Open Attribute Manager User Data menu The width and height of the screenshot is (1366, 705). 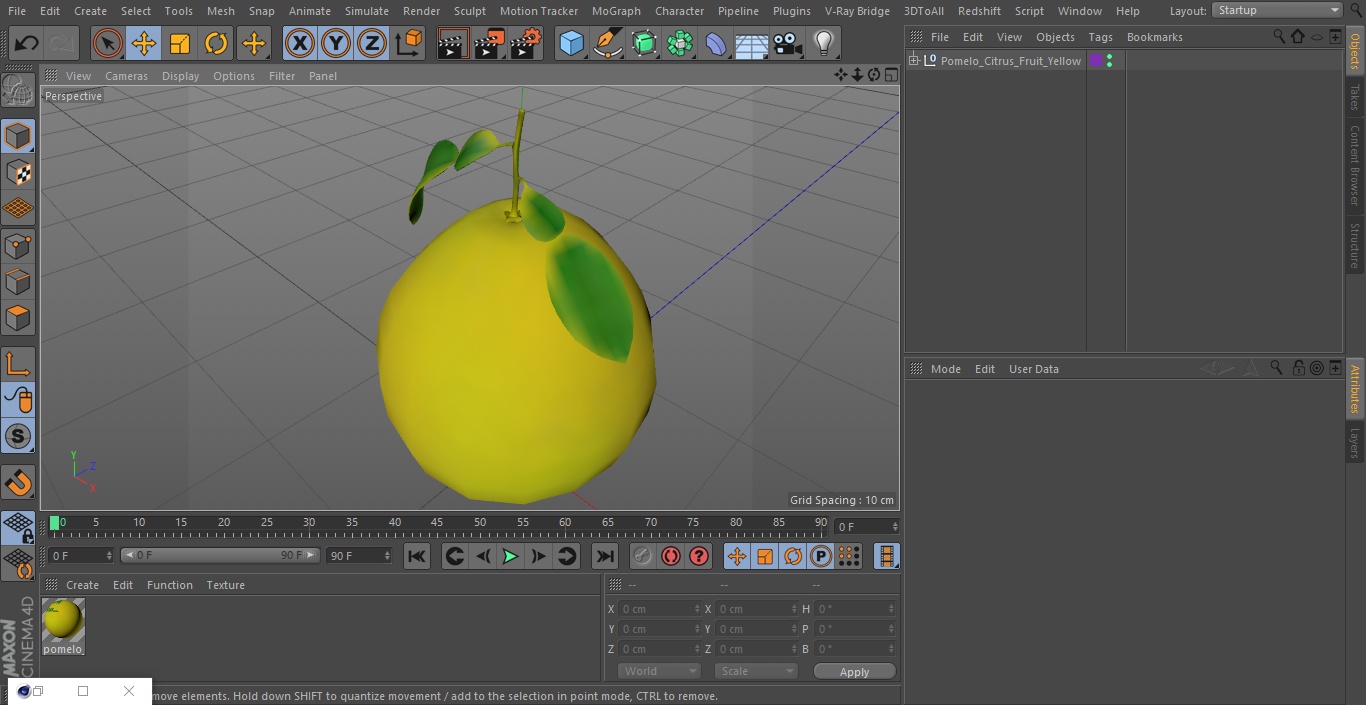(x=1033, y=369)
